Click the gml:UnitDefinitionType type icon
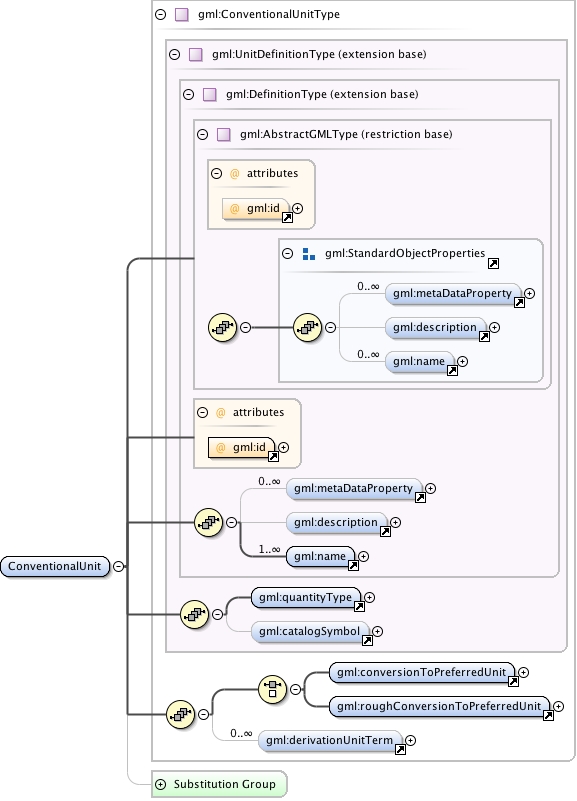577x801 pixels. (196, 54)
